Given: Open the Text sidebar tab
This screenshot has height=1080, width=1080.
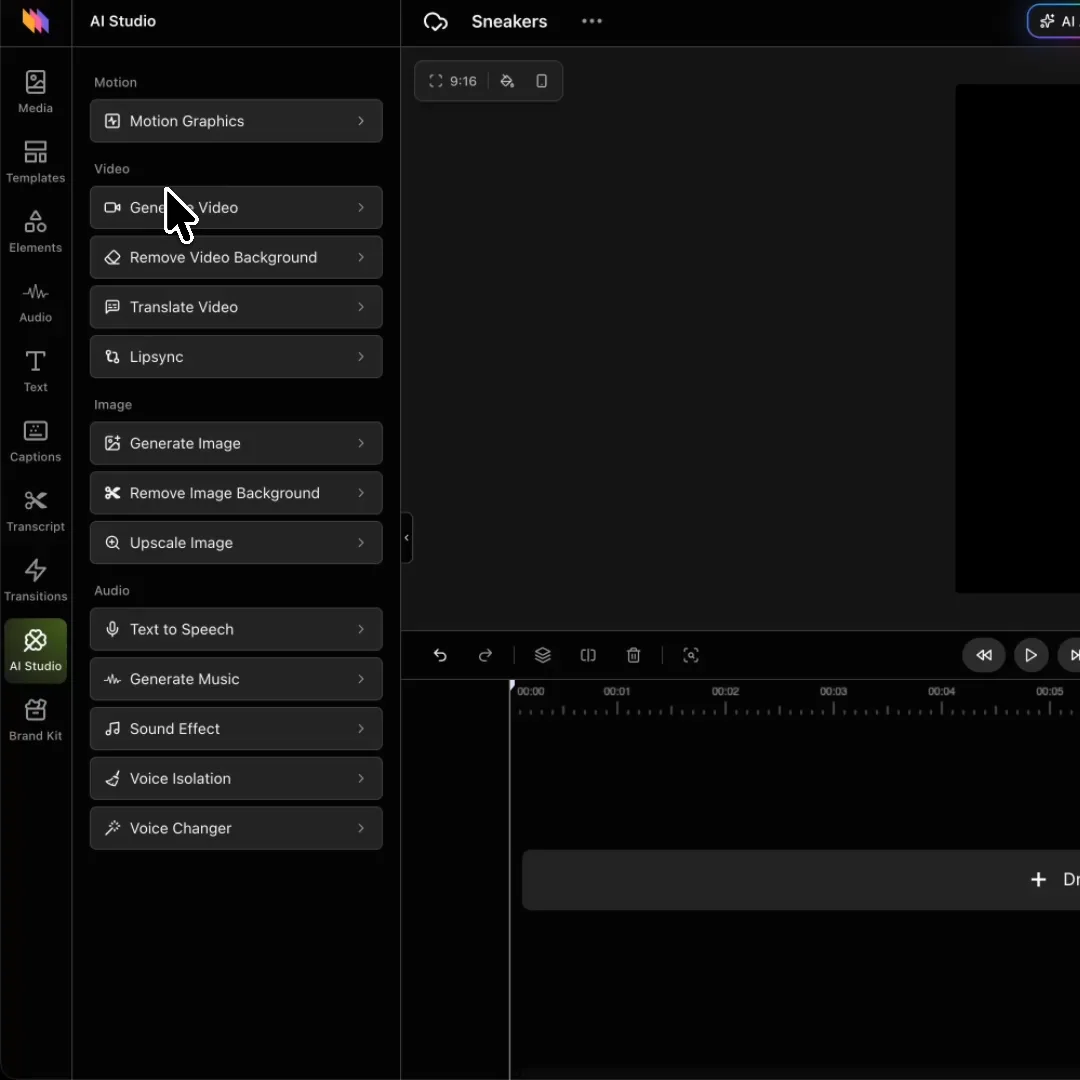Looking at the screenshot, I should pyautogui.click(x=35, y=371).
